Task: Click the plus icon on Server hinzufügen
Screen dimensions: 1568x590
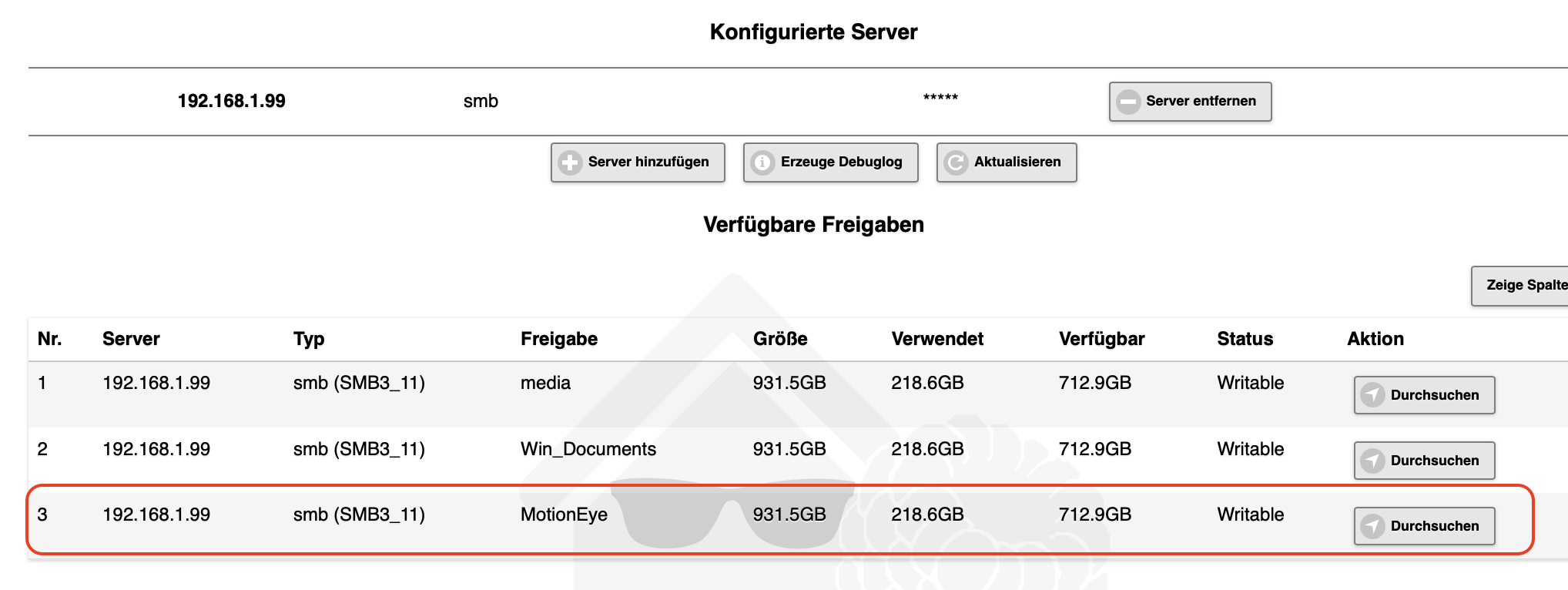Action: coord(570,163)
